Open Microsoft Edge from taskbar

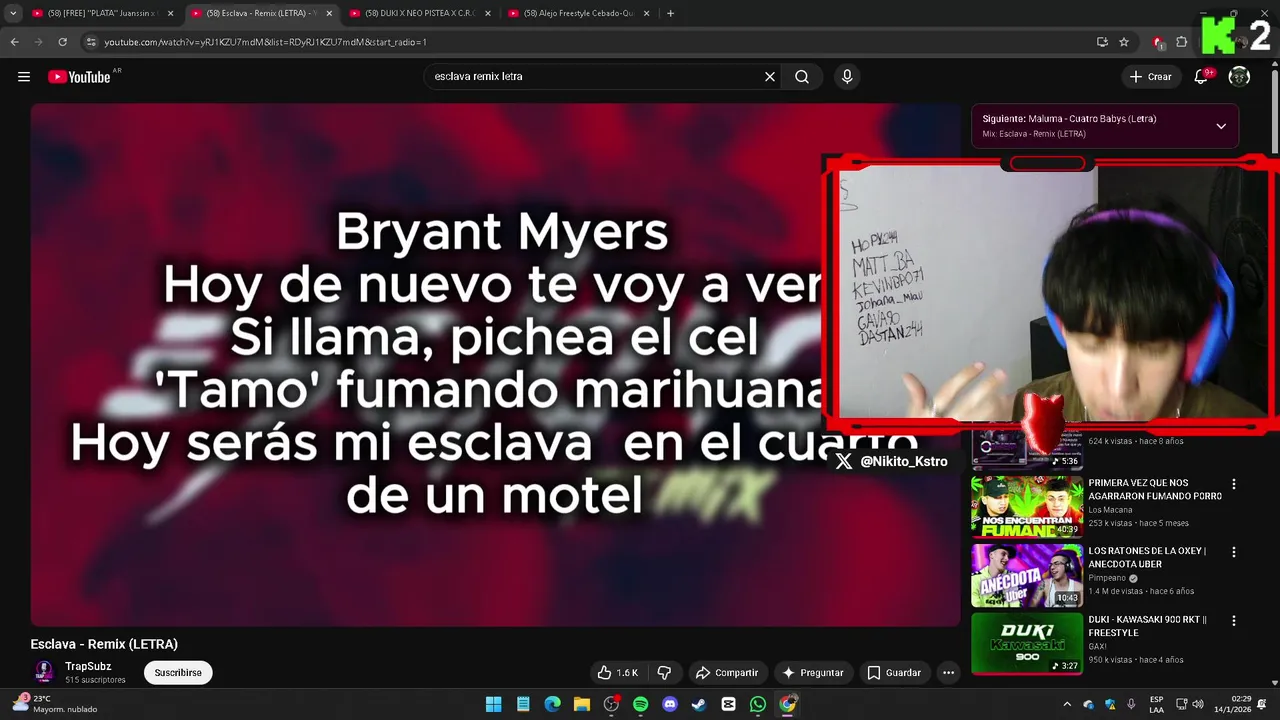552,704
